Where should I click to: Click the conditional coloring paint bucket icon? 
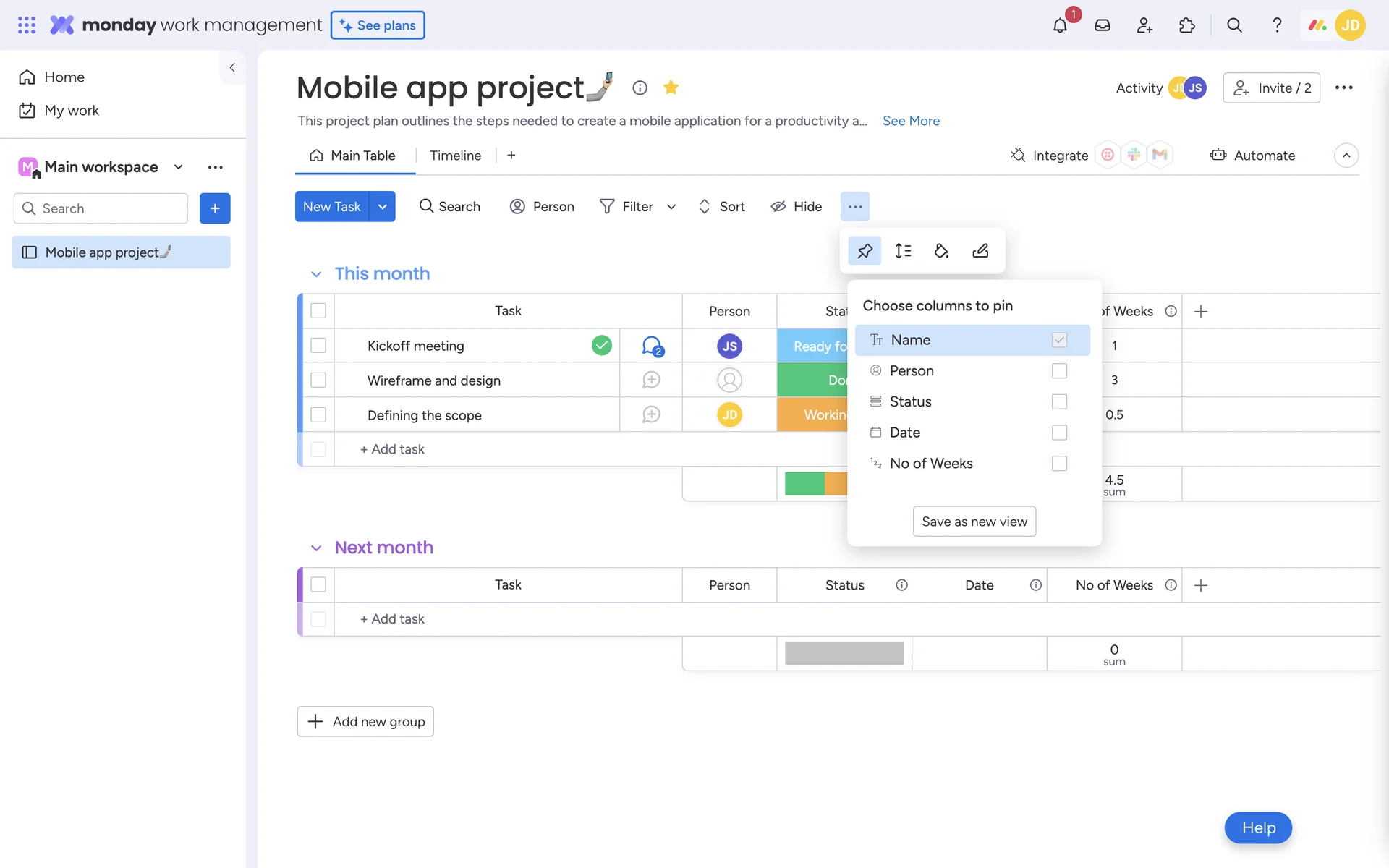tap(941, 251)
